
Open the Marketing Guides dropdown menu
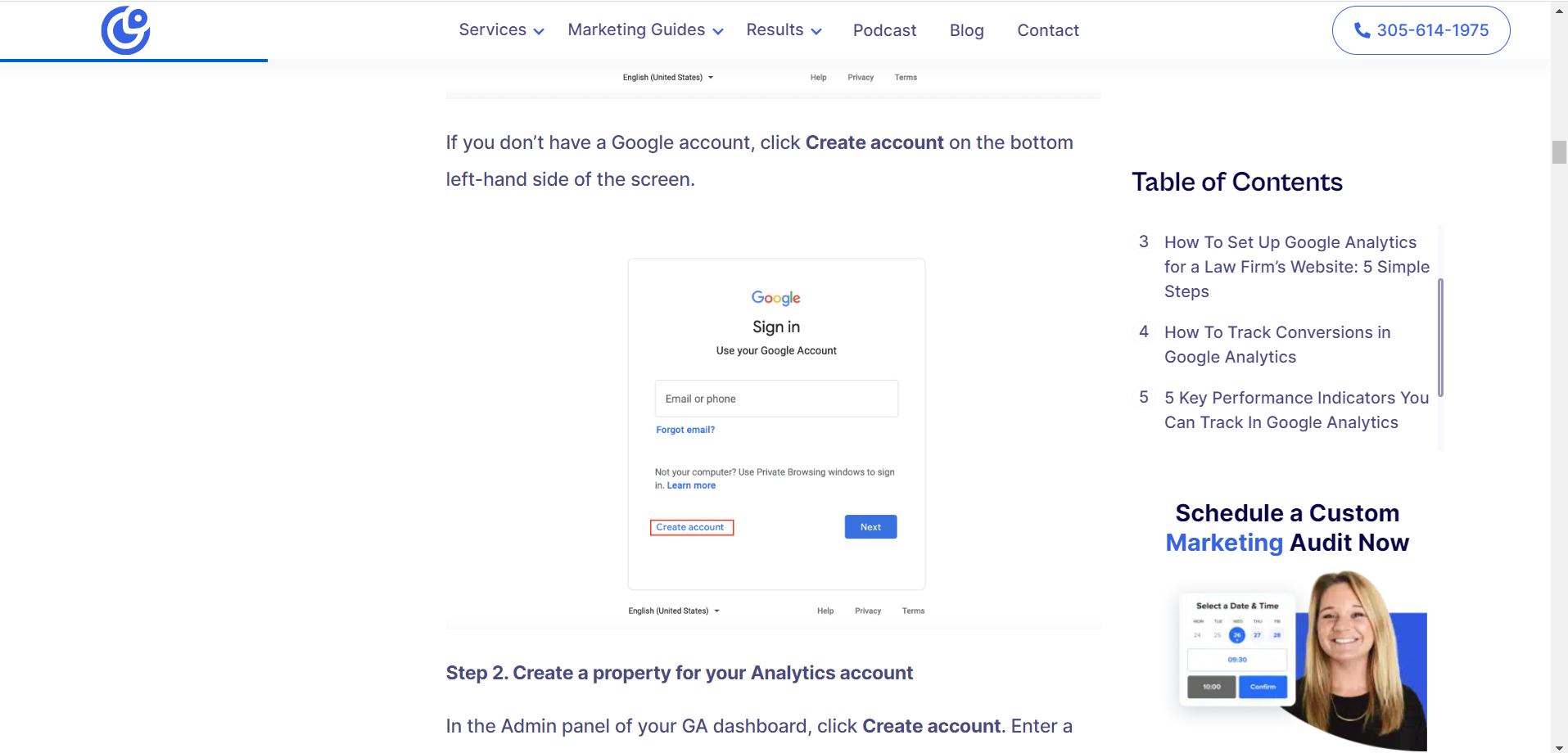pos(645,30)
